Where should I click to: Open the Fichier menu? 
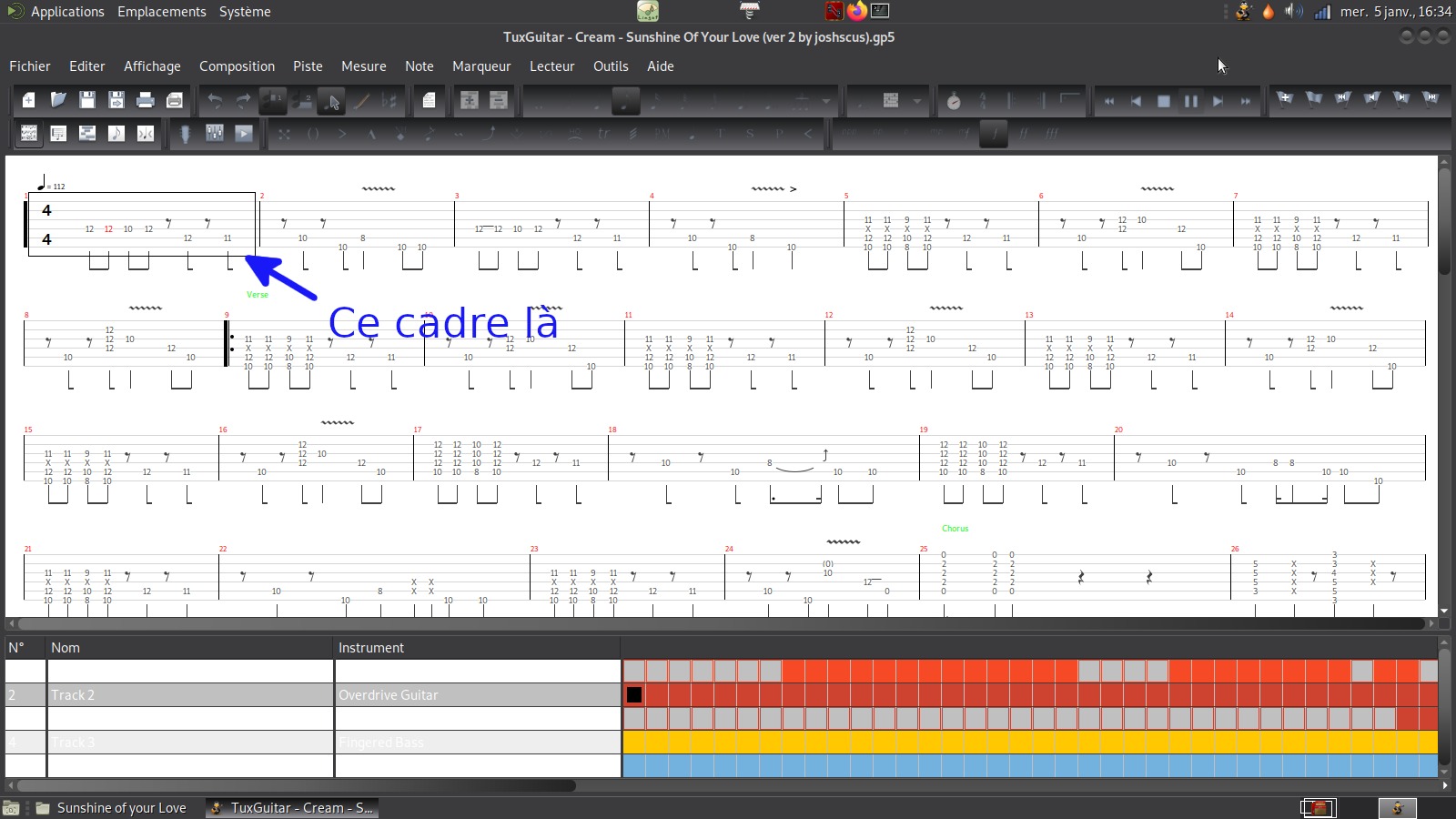(30, 66)
